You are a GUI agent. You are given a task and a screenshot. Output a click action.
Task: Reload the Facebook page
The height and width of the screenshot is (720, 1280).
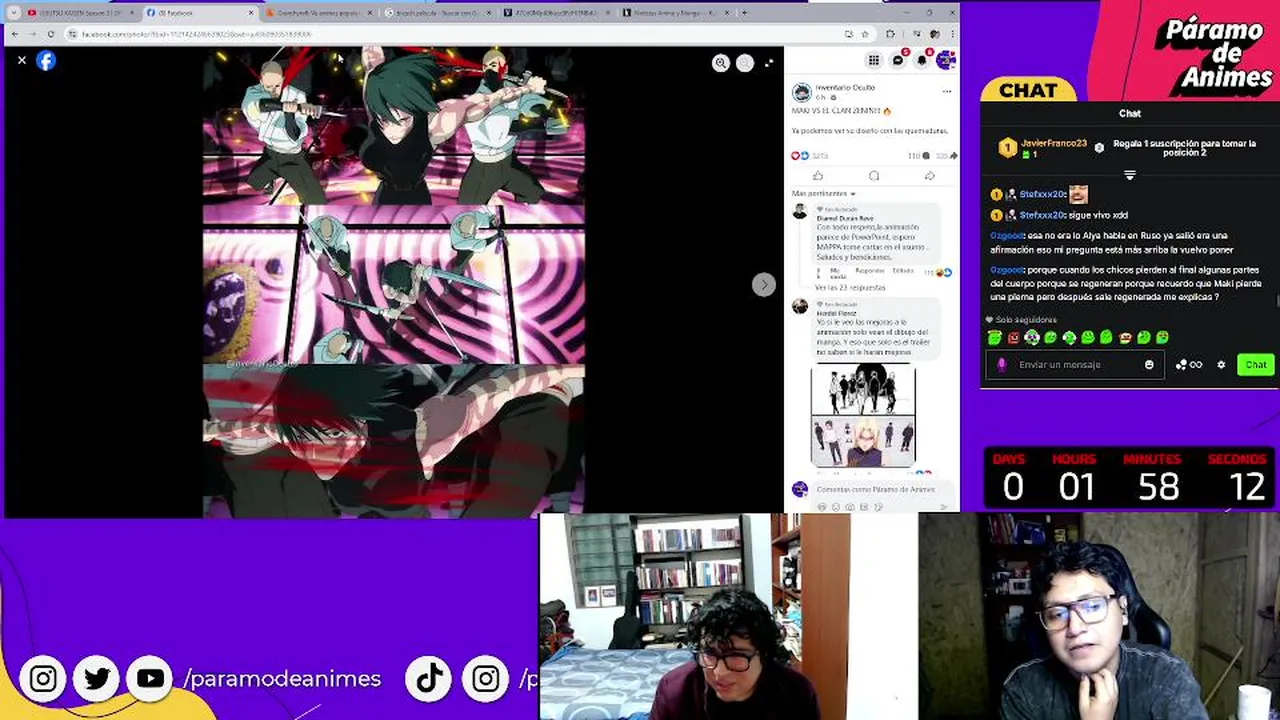(x=50, y=34)
